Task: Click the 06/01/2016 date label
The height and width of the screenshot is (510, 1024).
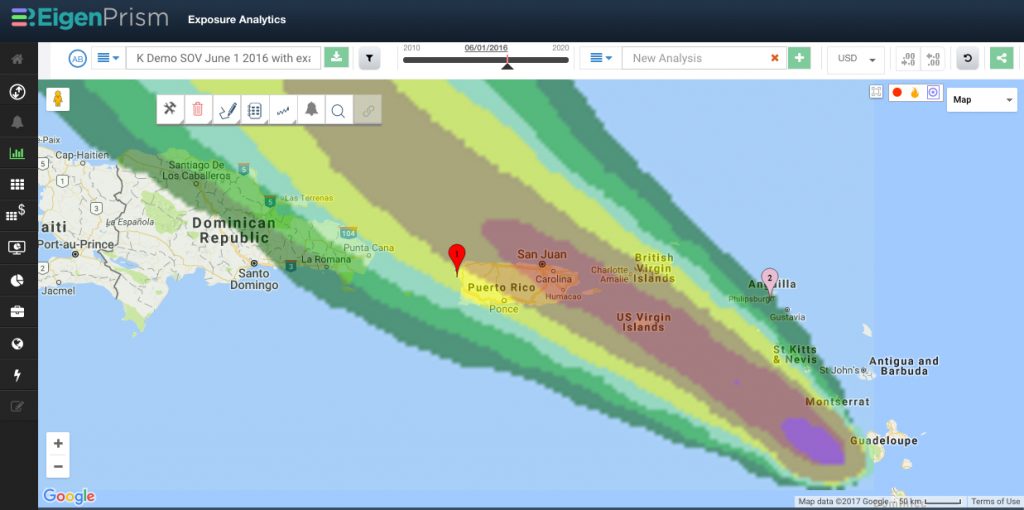Action: [486, 48]
